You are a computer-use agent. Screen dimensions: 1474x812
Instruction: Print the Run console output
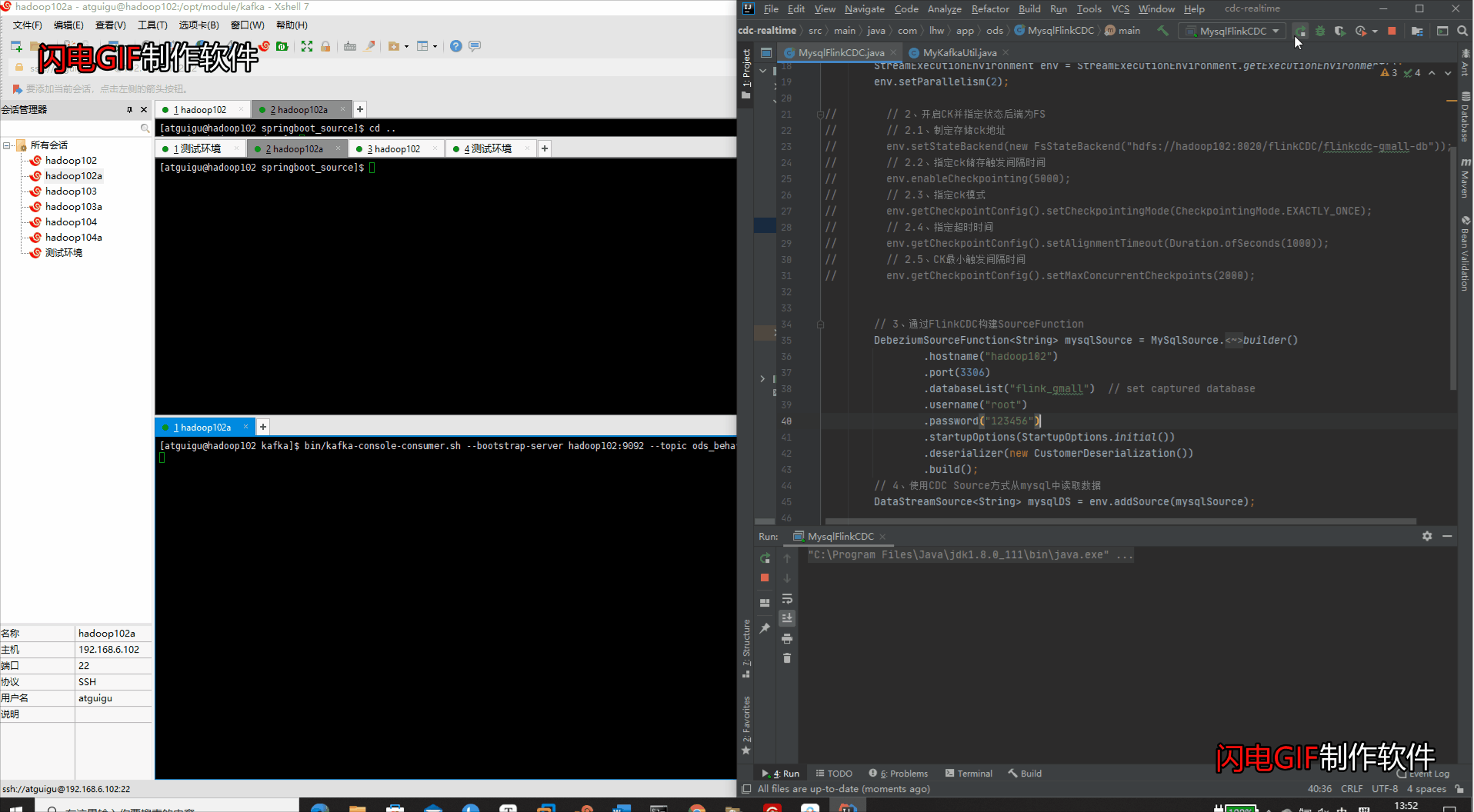coord(787,638)
